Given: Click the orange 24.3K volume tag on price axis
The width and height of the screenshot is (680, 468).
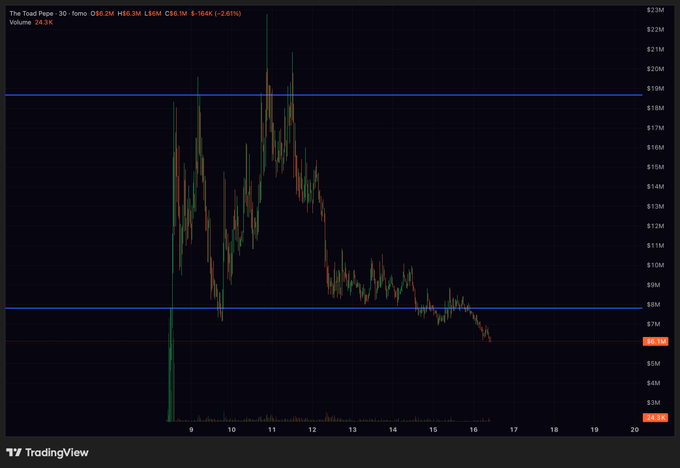Looking at the screenshot, I should [x=655, y=417].
